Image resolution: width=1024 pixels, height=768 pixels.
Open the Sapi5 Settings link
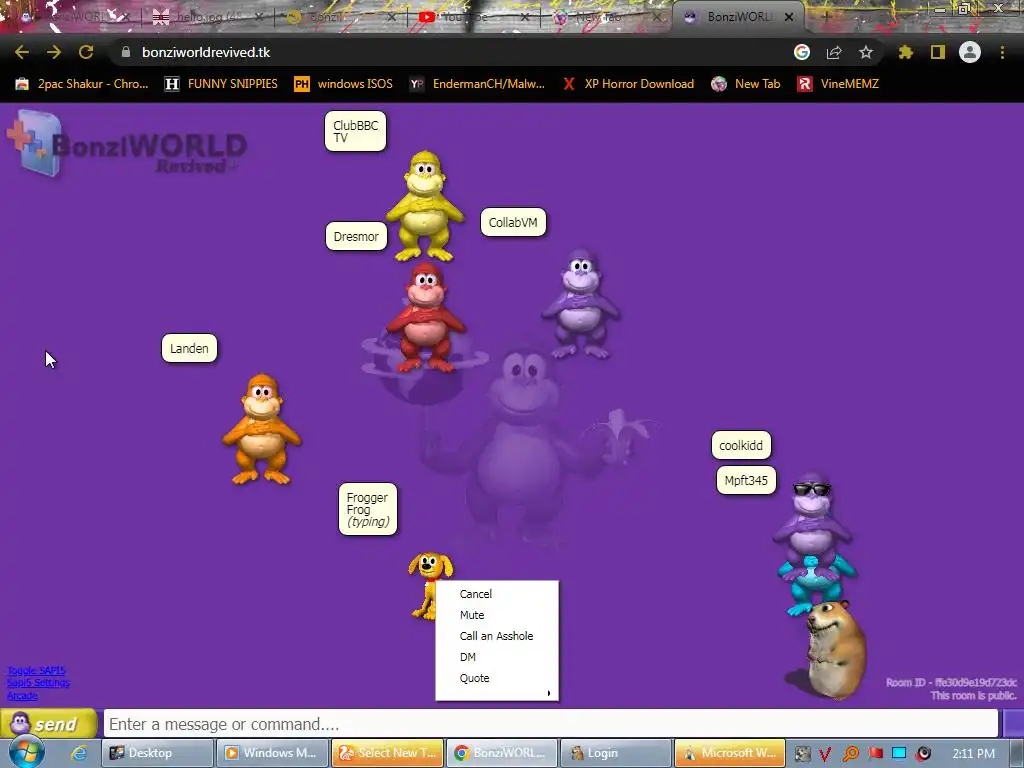39,683
